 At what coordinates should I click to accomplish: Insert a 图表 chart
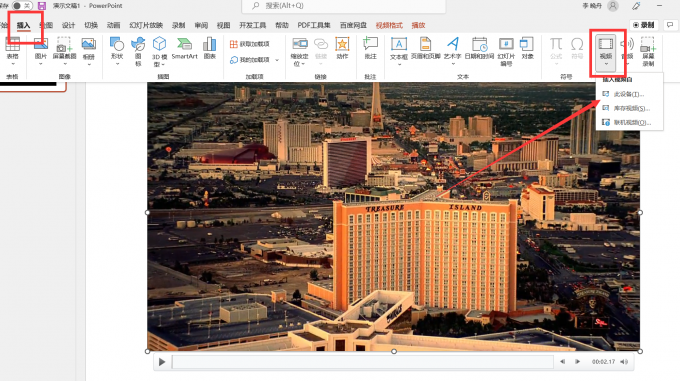[210, 48]
